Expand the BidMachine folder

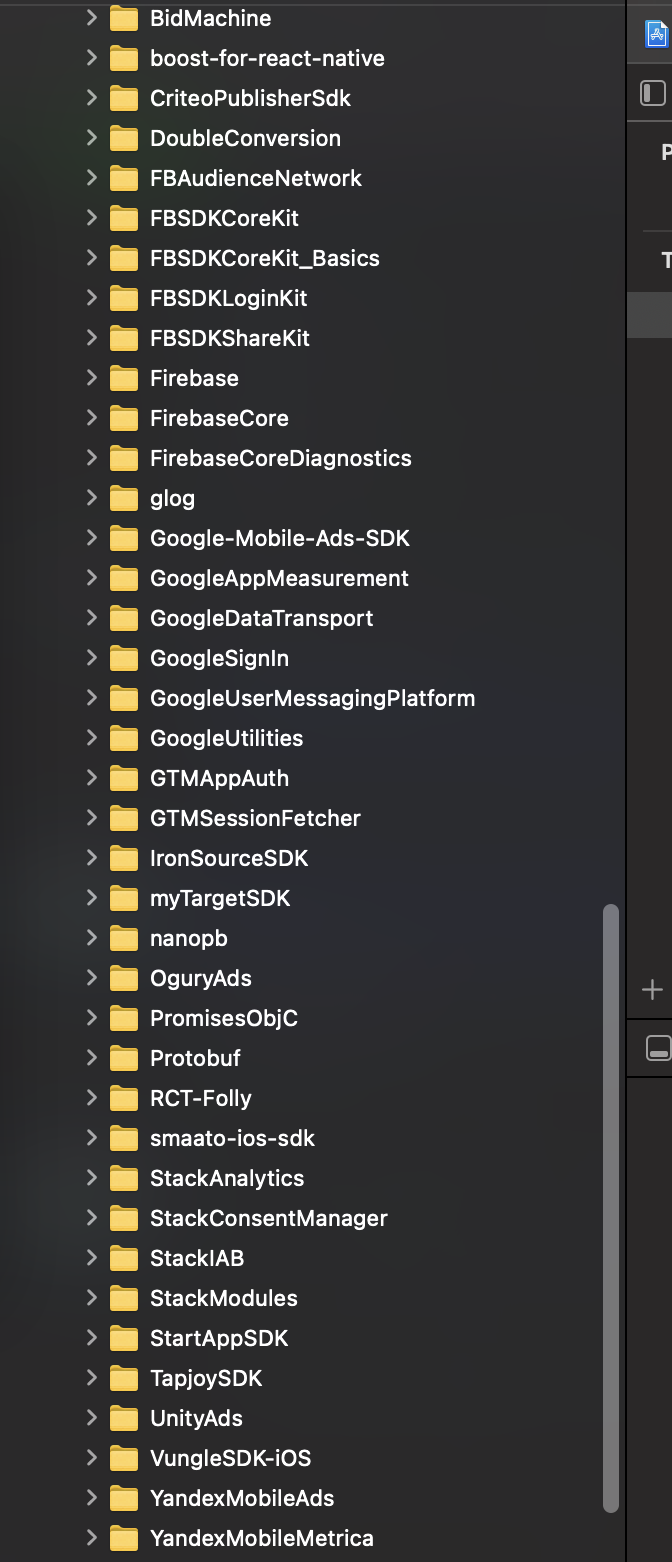point(90,18)
